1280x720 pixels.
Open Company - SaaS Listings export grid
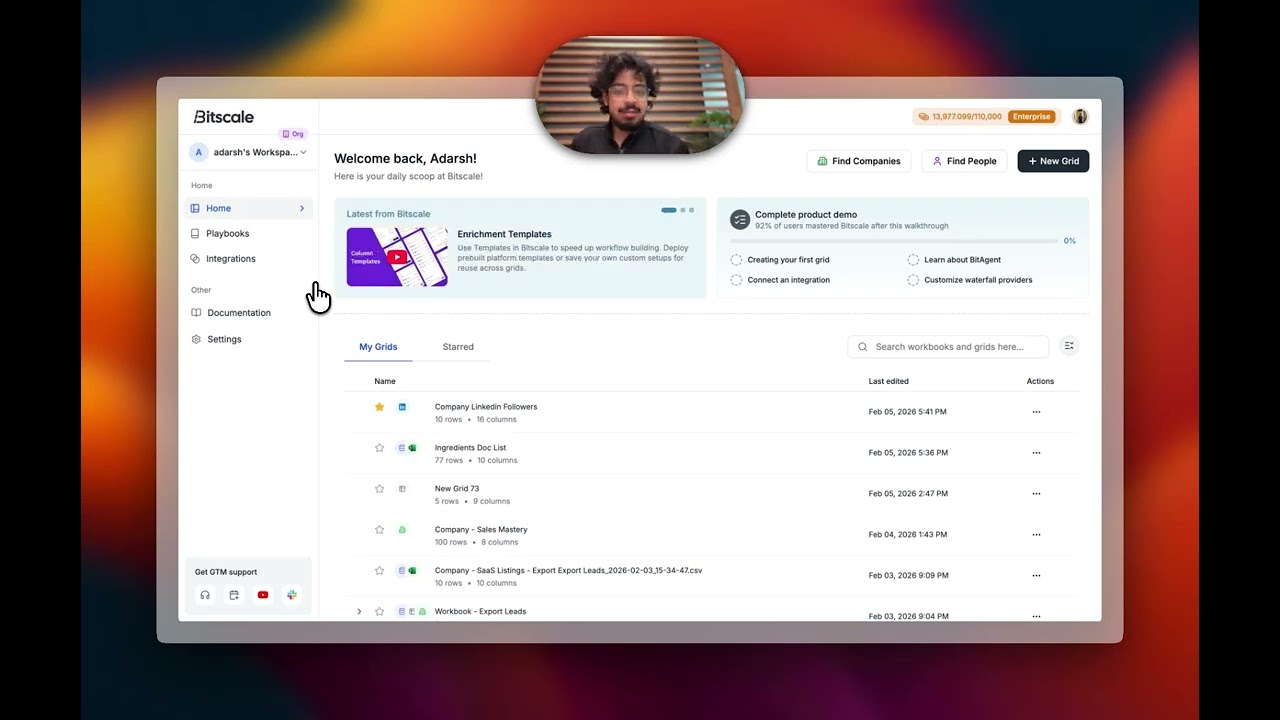click(x=568, y=571)
